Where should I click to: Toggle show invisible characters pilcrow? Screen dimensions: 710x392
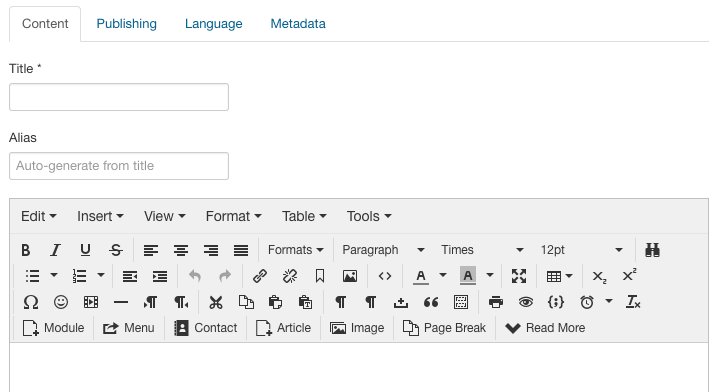click(341, 302)
